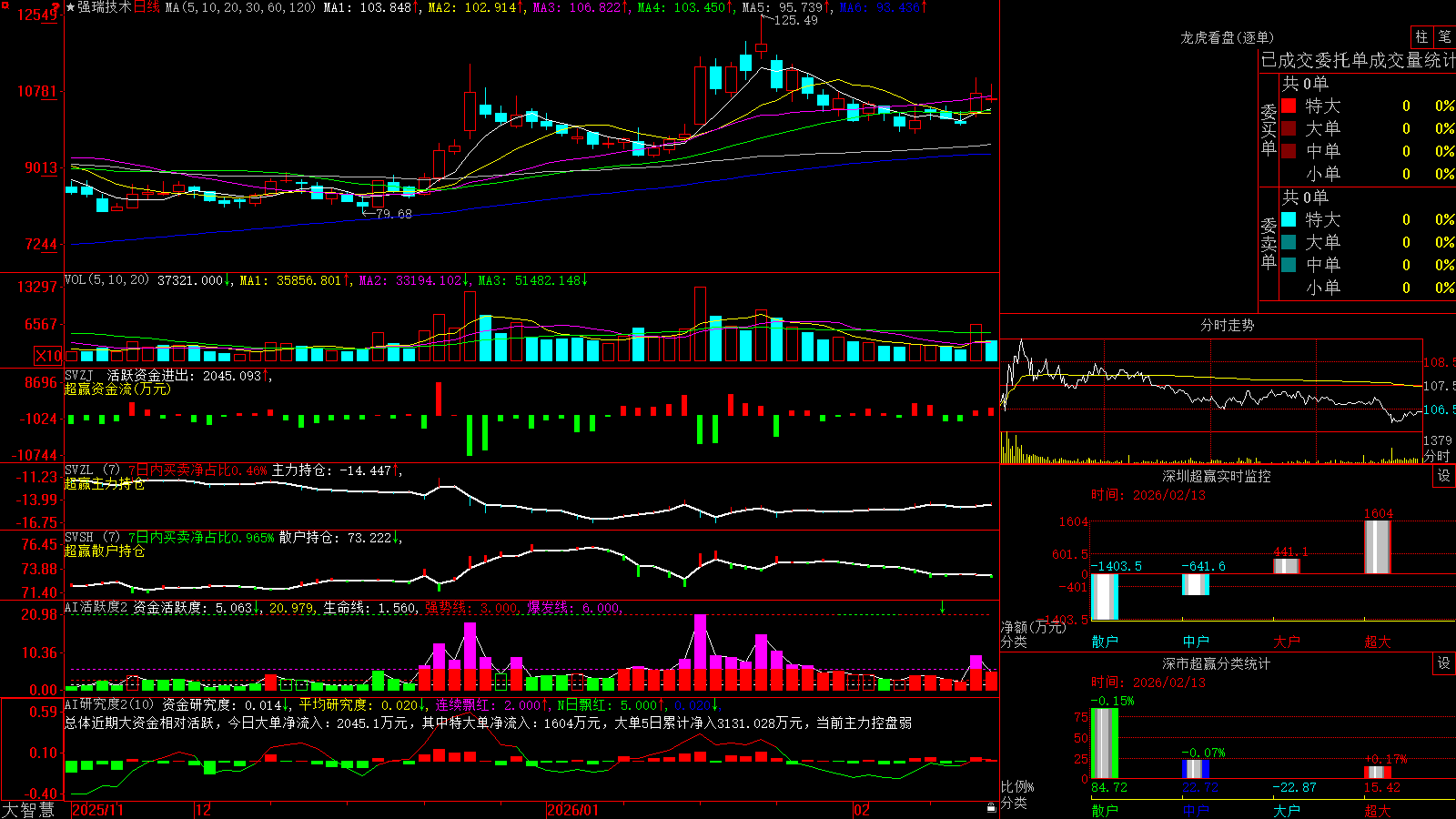Click the AI研究度2(10) indicator label

109,704
